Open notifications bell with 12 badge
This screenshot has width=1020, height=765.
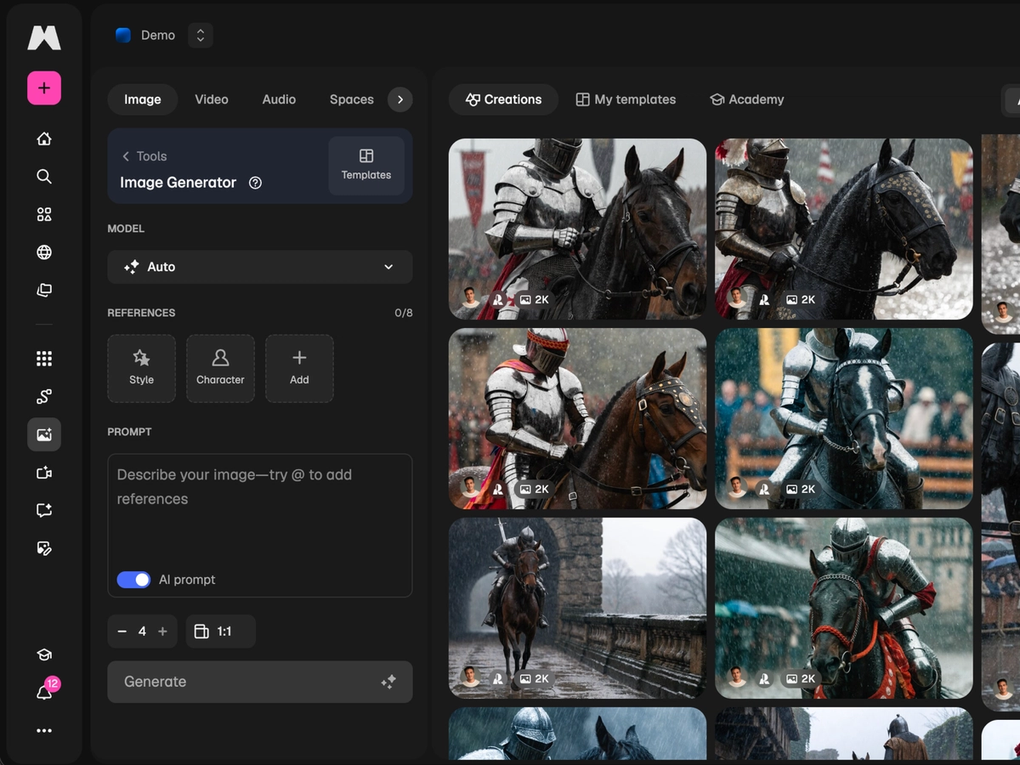(46, 691)
